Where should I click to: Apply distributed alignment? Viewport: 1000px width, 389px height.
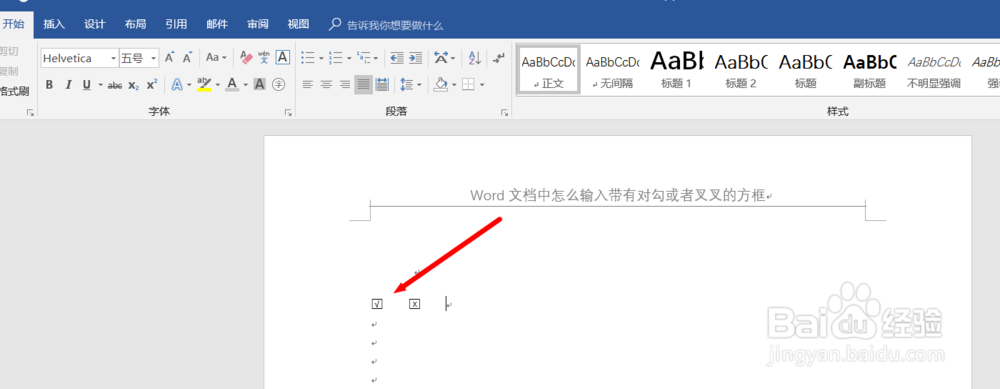point(382,84)
